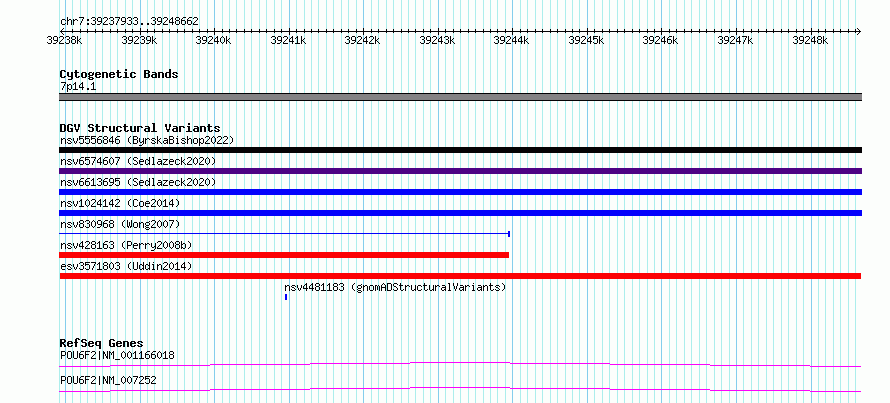Click the chr7:39237933..39248662 coordinate label

(129, 22)
